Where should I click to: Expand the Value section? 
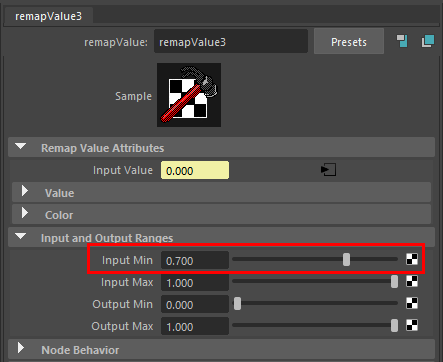(221, 192)
